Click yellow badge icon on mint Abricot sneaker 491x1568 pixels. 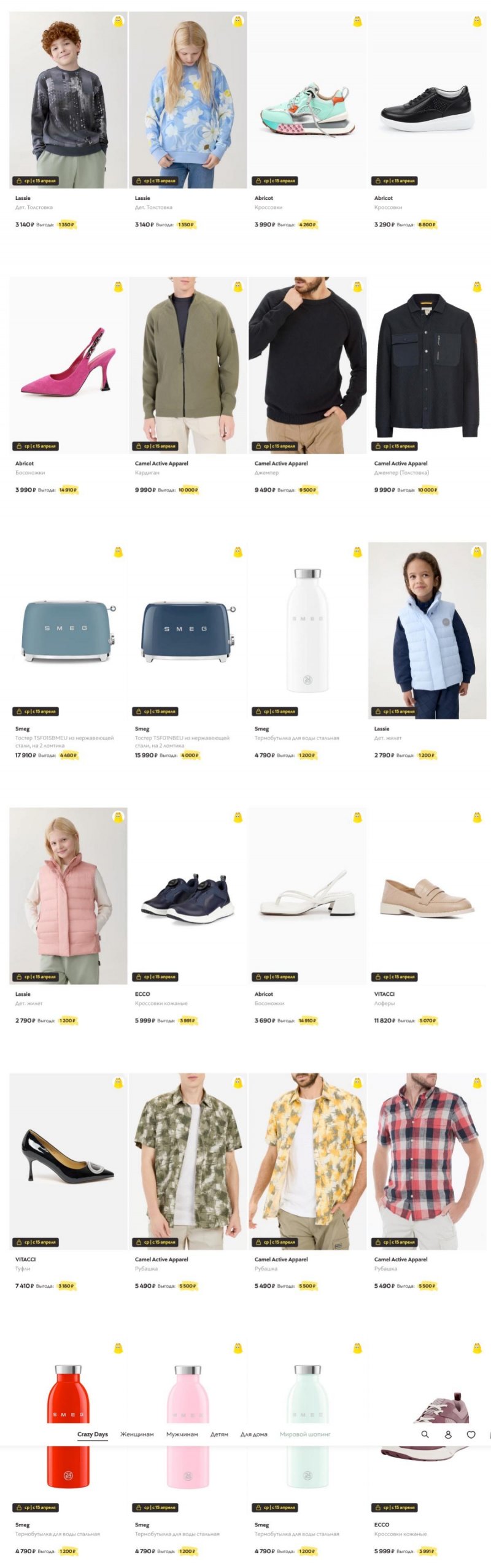pyautogui.click(x=358, y=21)
